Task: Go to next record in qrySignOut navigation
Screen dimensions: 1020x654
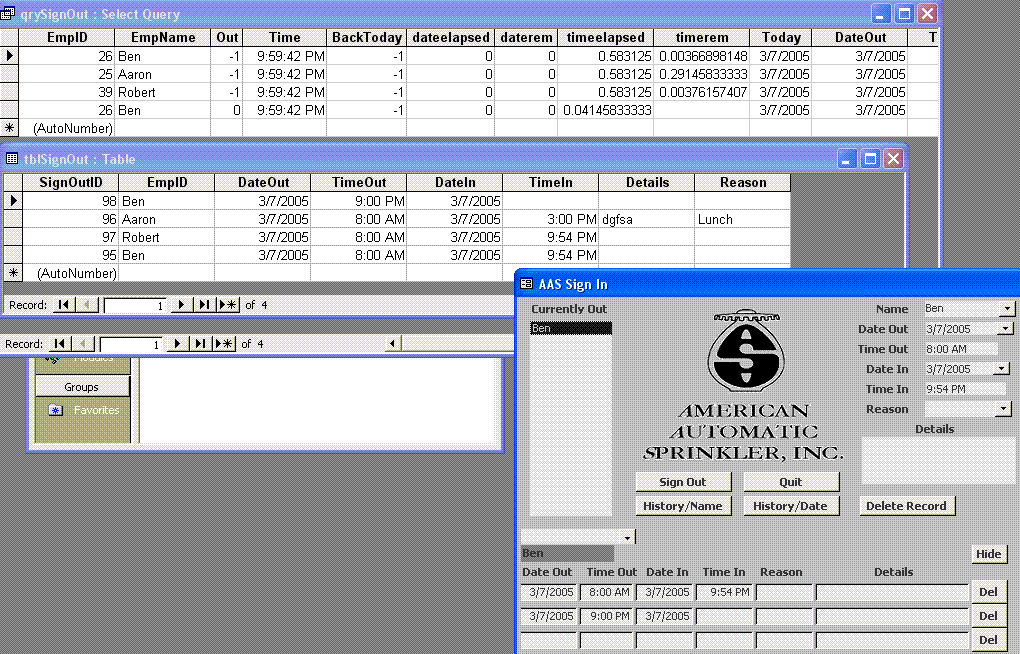Action: [177, 344]
